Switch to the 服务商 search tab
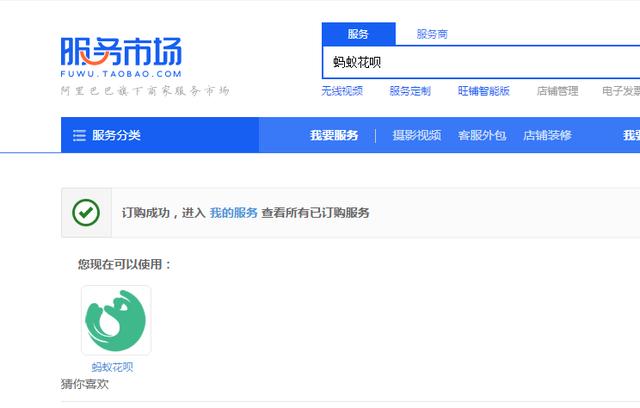 432,34
